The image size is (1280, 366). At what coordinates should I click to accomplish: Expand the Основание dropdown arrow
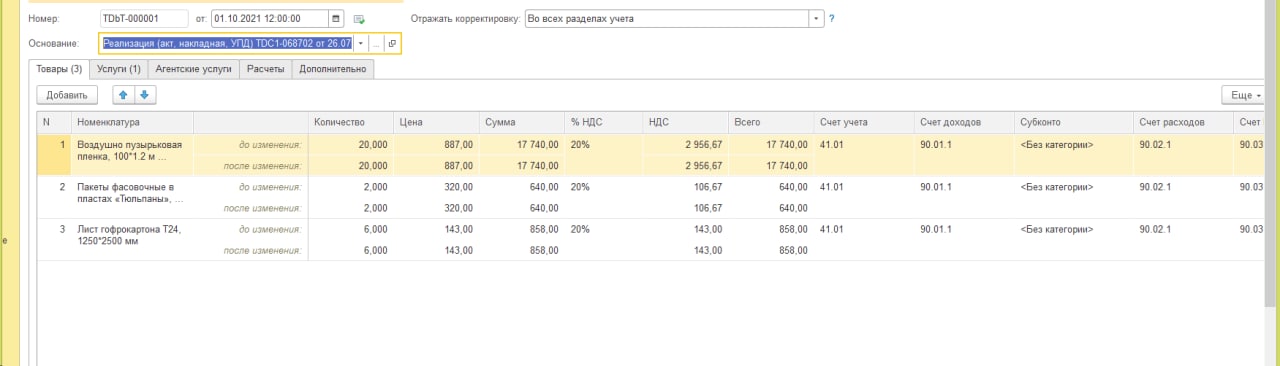click(360, 44)
